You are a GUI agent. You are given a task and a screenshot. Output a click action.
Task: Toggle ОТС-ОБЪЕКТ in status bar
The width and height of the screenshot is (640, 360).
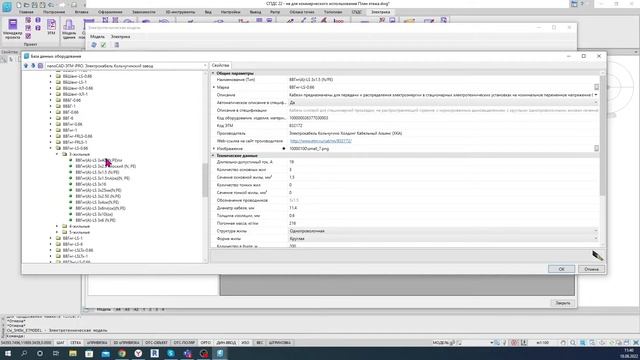(x=156, y=342)
